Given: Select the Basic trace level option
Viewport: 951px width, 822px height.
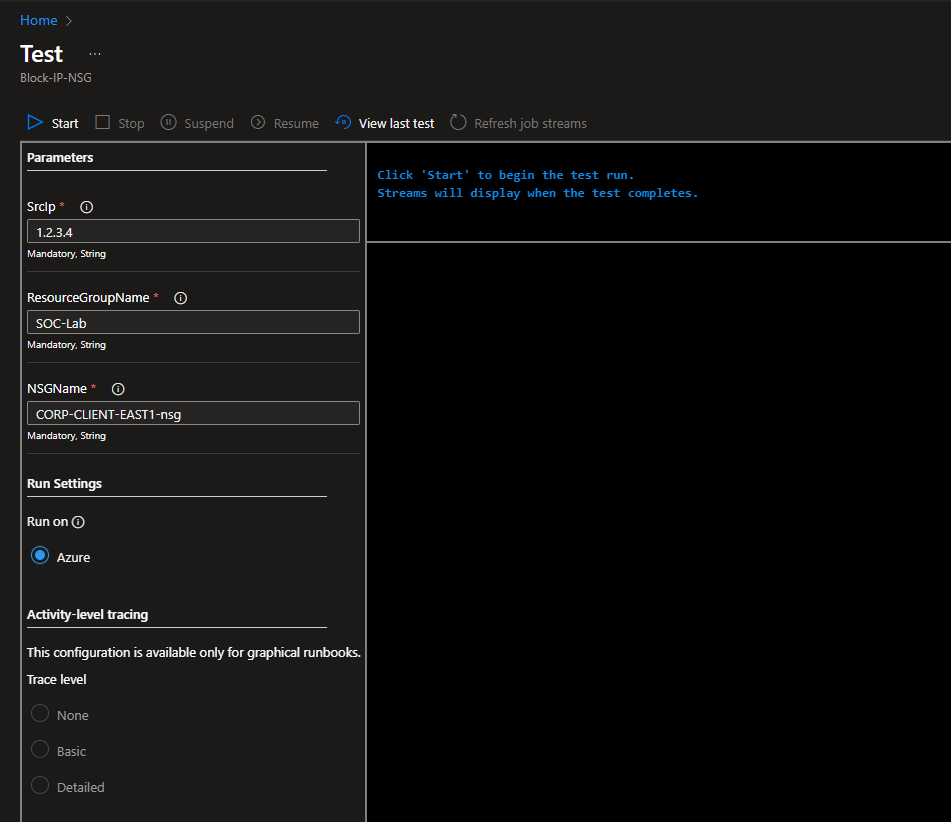Looking at the screenshot, I should pos(40,750).
